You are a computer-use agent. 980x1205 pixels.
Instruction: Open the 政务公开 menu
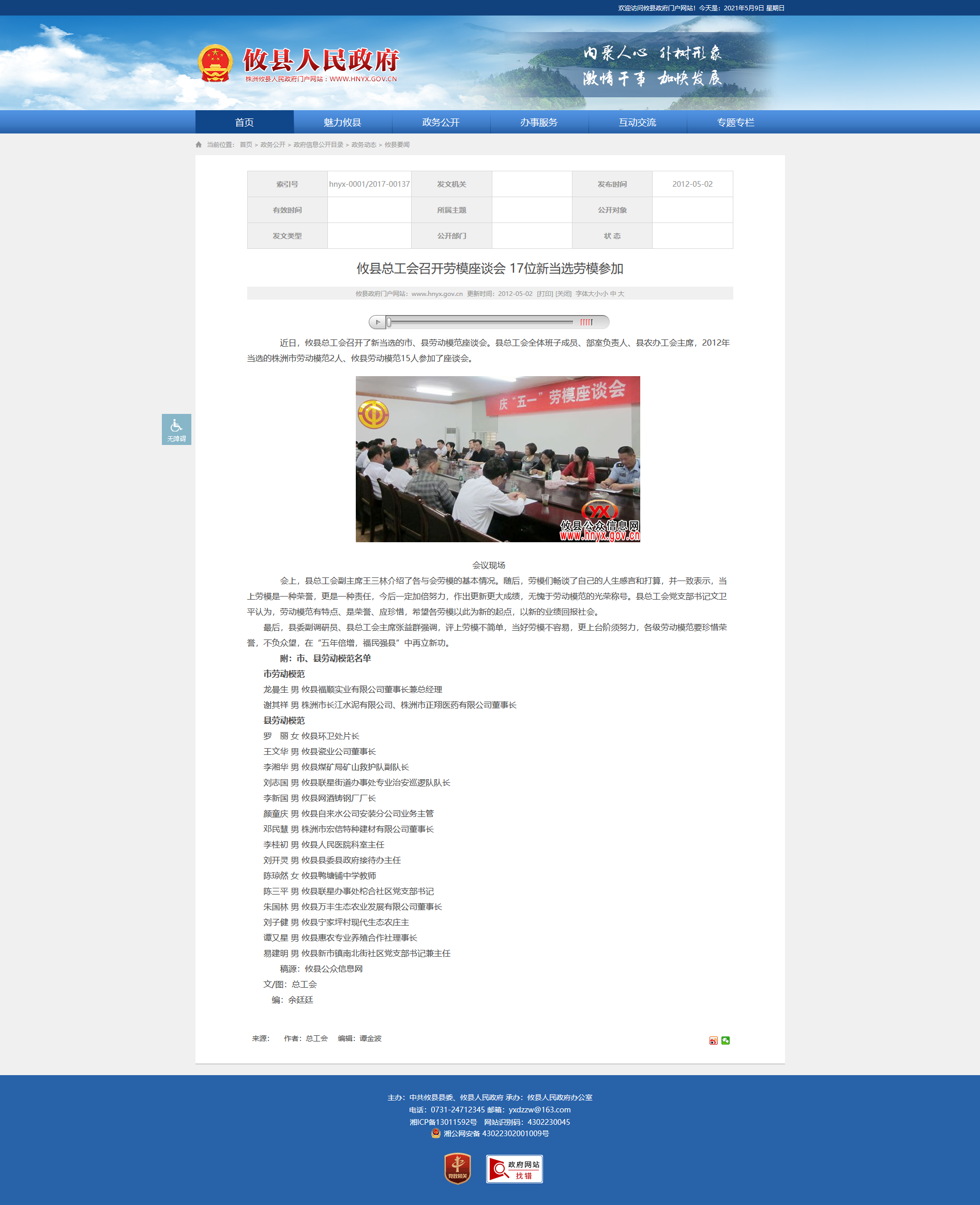pos(441,122)
